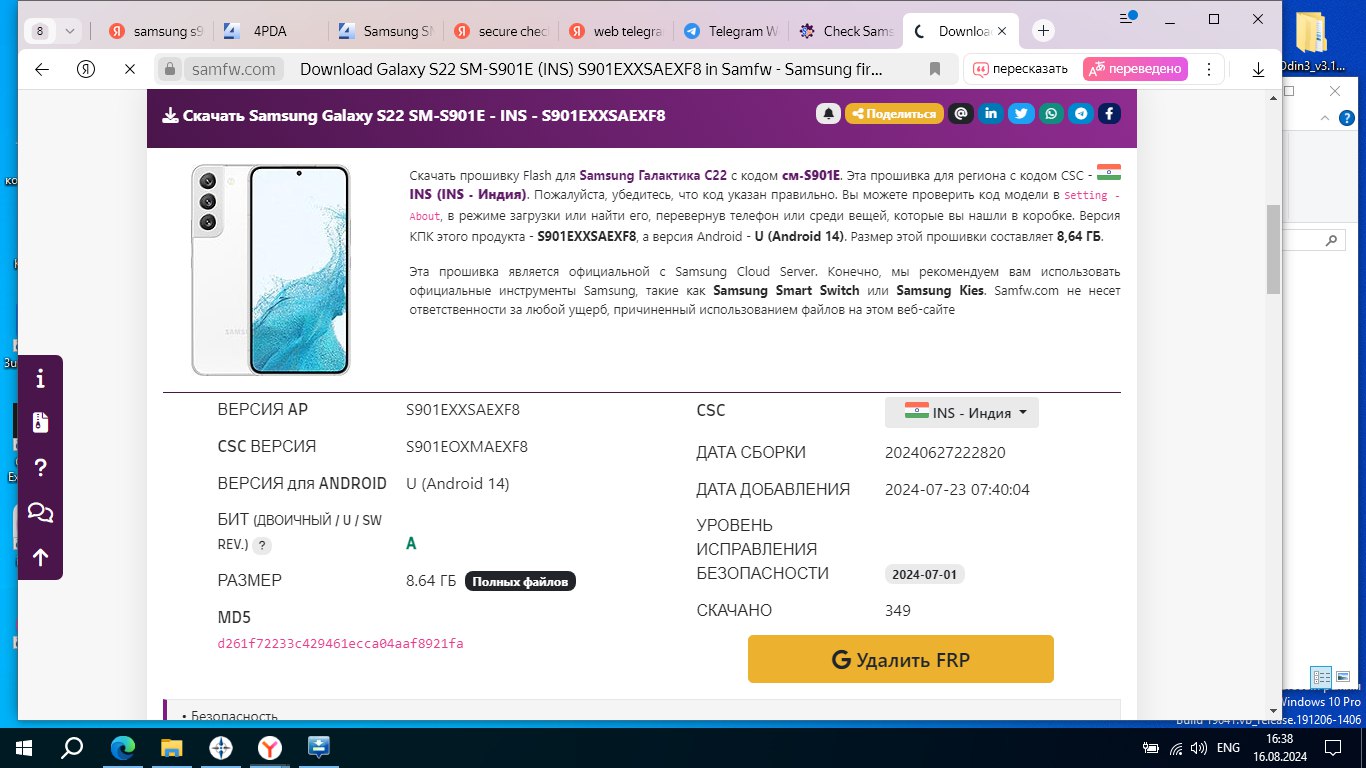Open a new browser tab with plus

[x=1043, y=31]
